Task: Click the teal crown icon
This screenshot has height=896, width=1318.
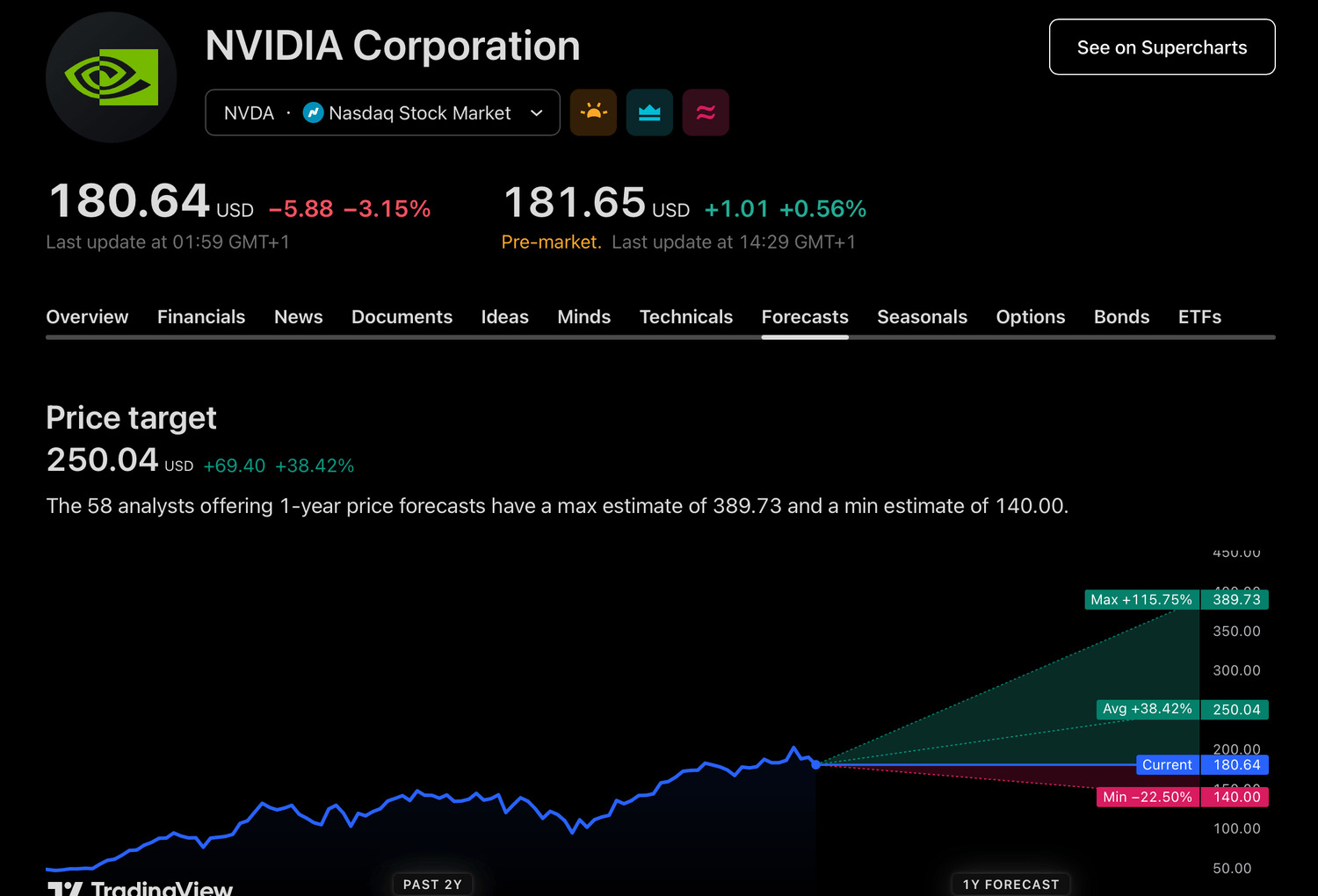Action: tap(649, 112)
